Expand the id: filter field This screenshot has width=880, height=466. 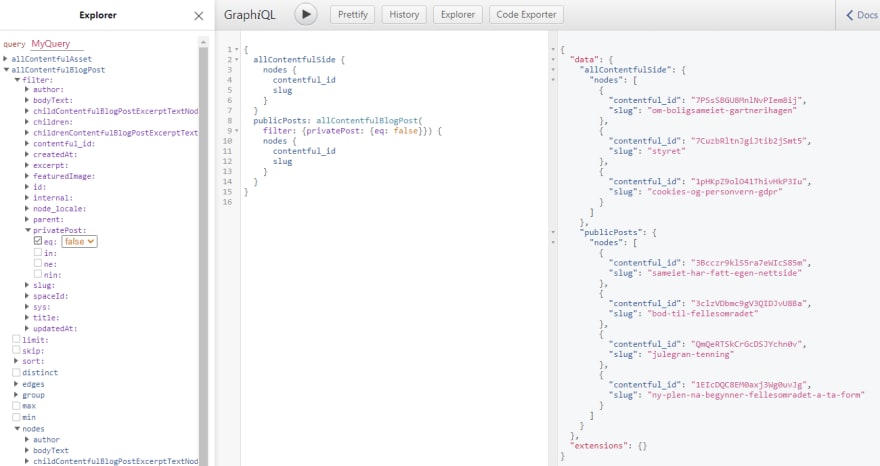click(27, 187)
